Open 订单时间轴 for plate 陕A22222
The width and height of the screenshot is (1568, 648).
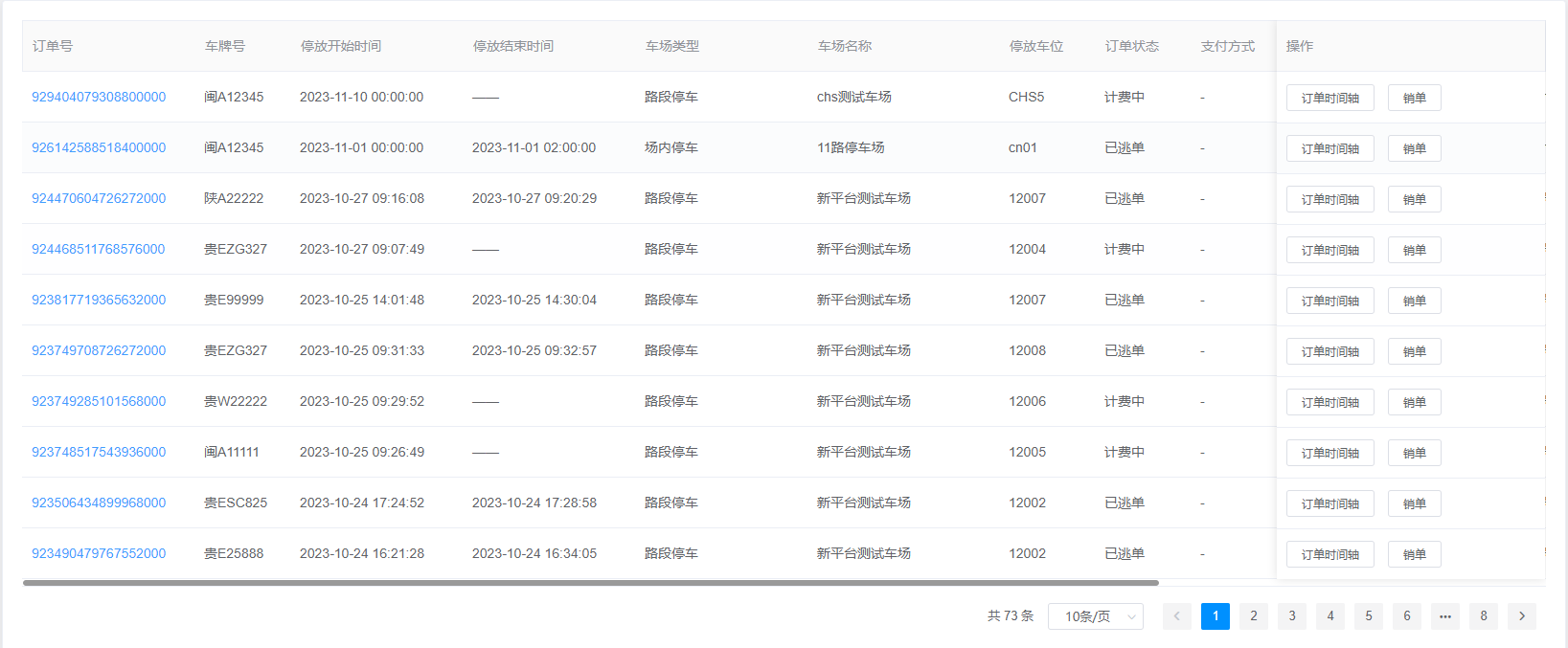[1329, 199]
